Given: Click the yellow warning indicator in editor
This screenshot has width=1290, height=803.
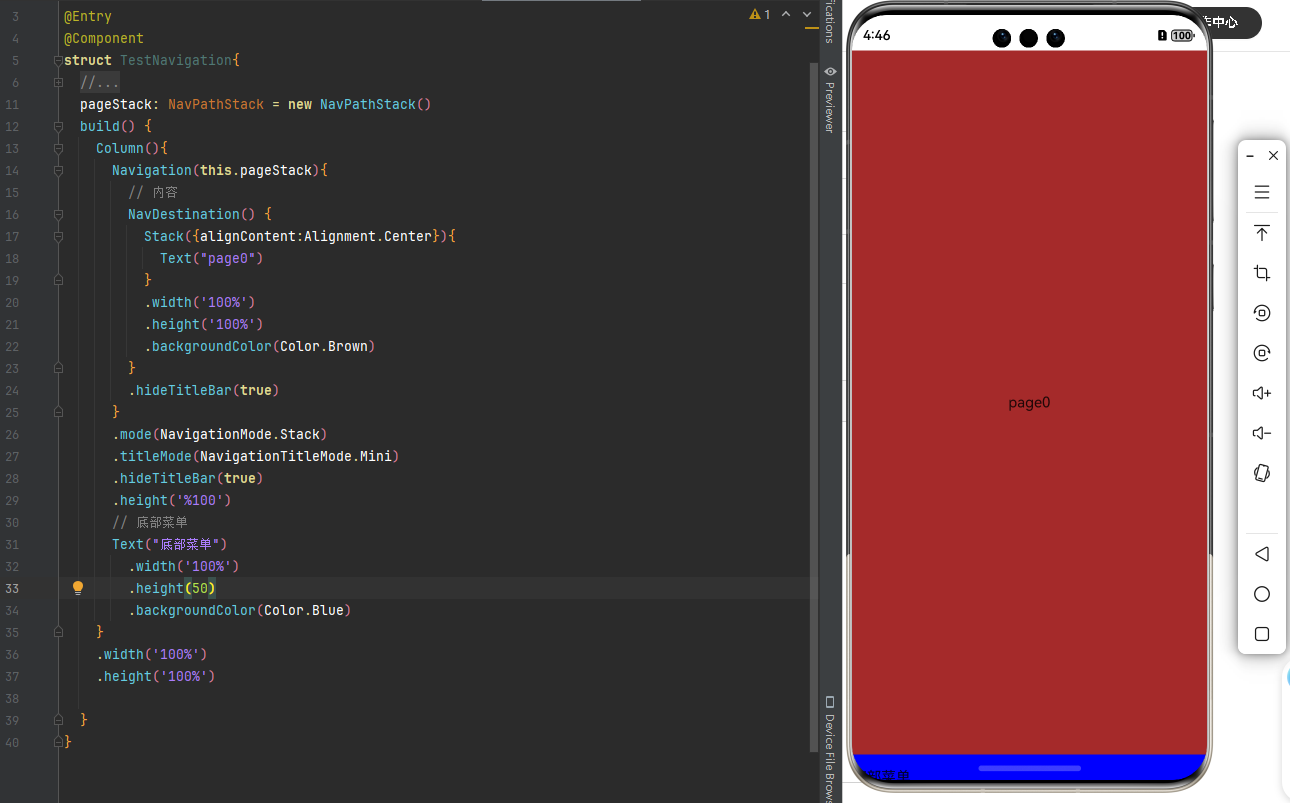Looking at the screenshot, I should 760,15.
